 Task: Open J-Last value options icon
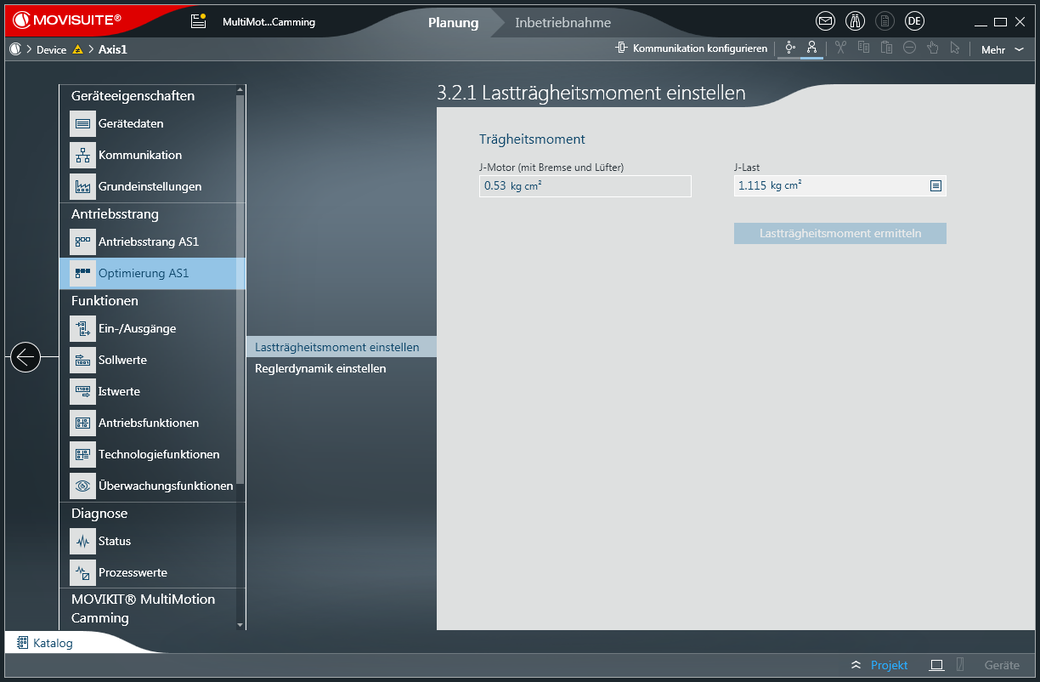(x=936, y=186)
